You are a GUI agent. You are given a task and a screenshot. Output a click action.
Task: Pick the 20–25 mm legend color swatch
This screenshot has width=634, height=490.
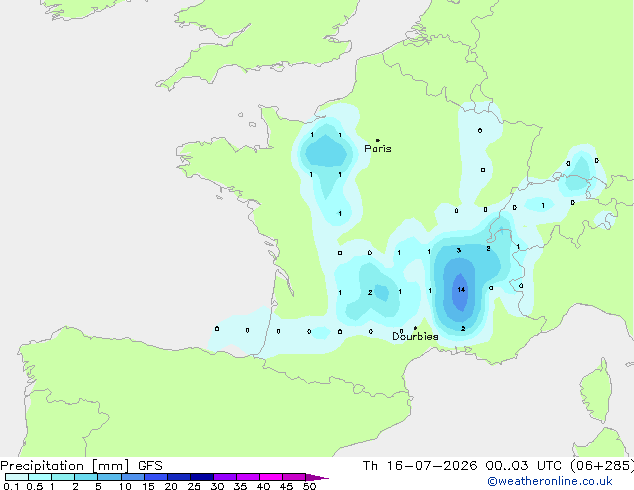coord(179,477)
